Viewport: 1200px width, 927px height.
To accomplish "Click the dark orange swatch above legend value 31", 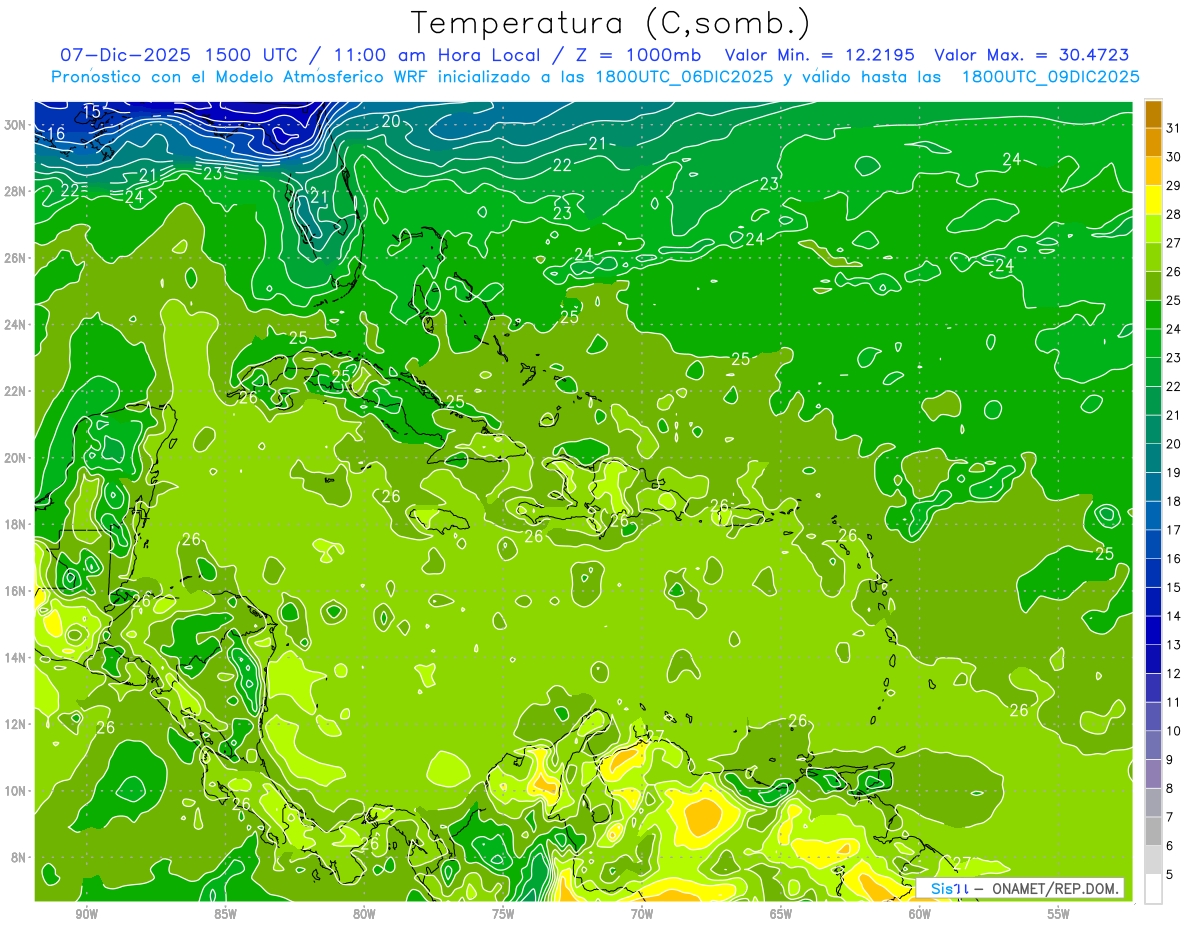I will (x=1153, y=114).
